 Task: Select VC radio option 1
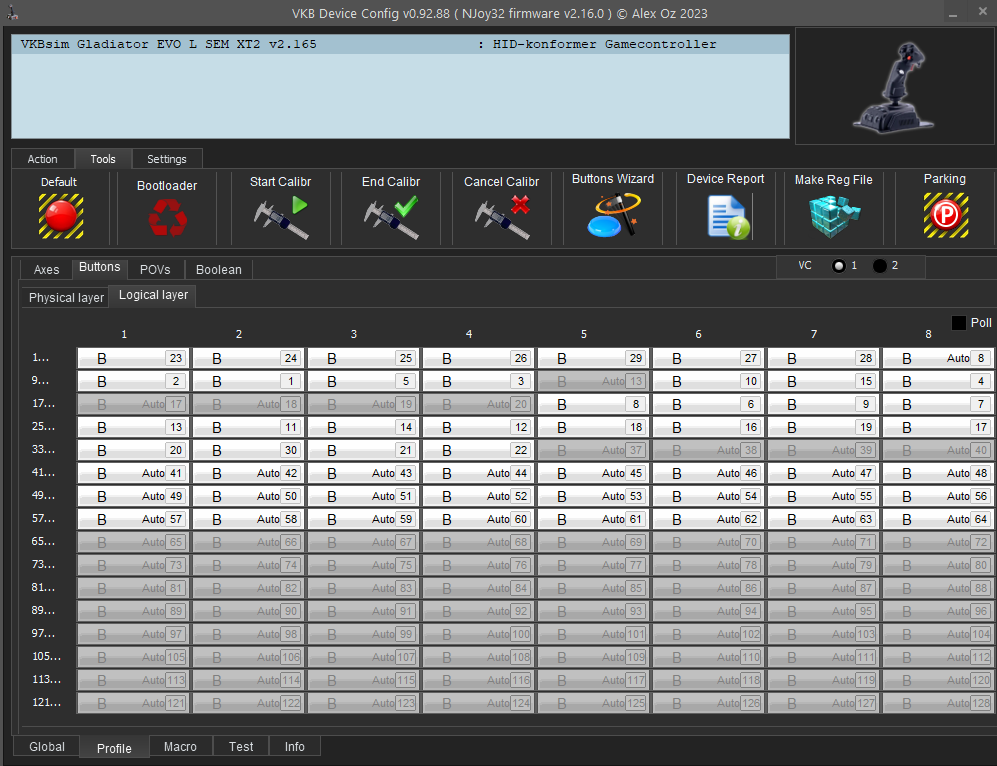coord(839,266)
